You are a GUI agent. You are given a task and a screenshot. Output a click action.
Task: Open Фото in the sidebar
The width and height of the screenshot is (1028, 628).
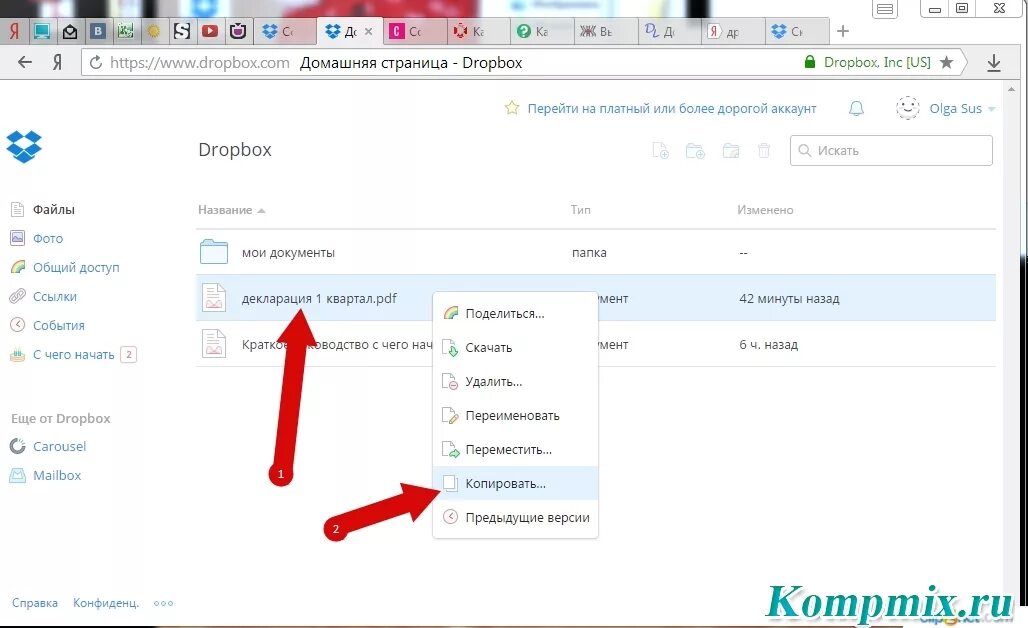(48, 239)
